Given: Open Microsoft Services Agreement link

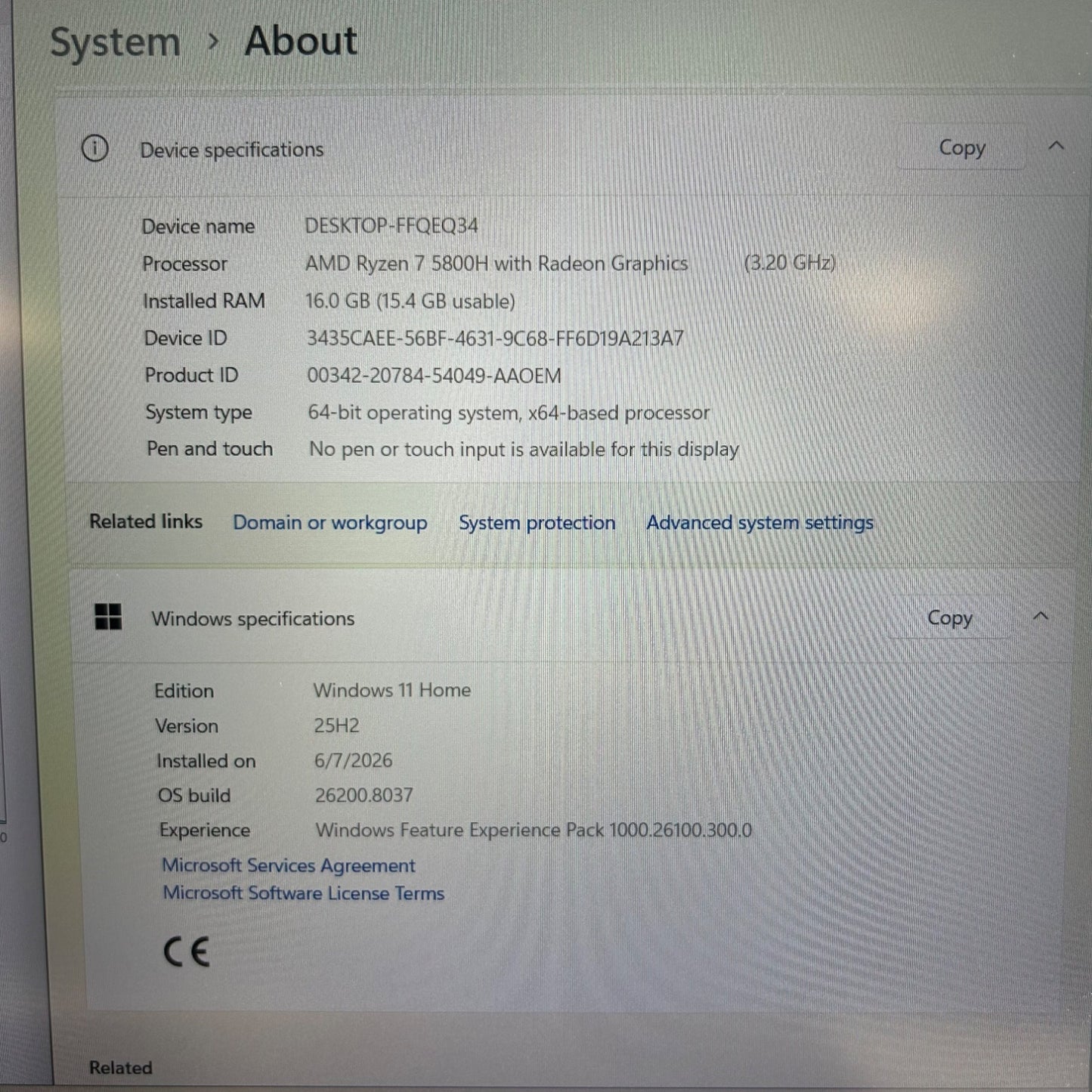Looking at the screenshot, I should tap(289, 865).
